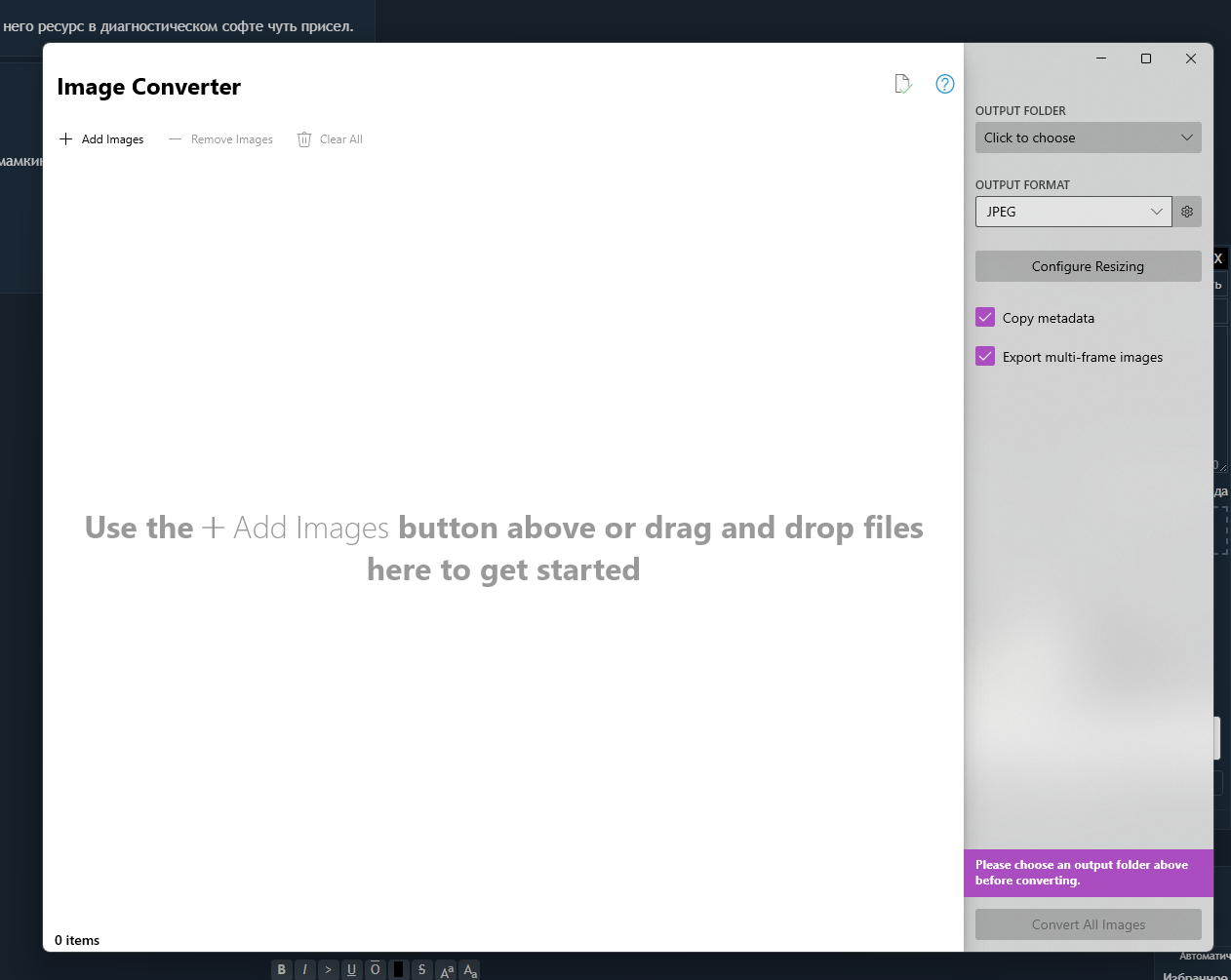Click the drag and drop placeholder text
This screenshot has height=980, width=1231.
point(503,548)
